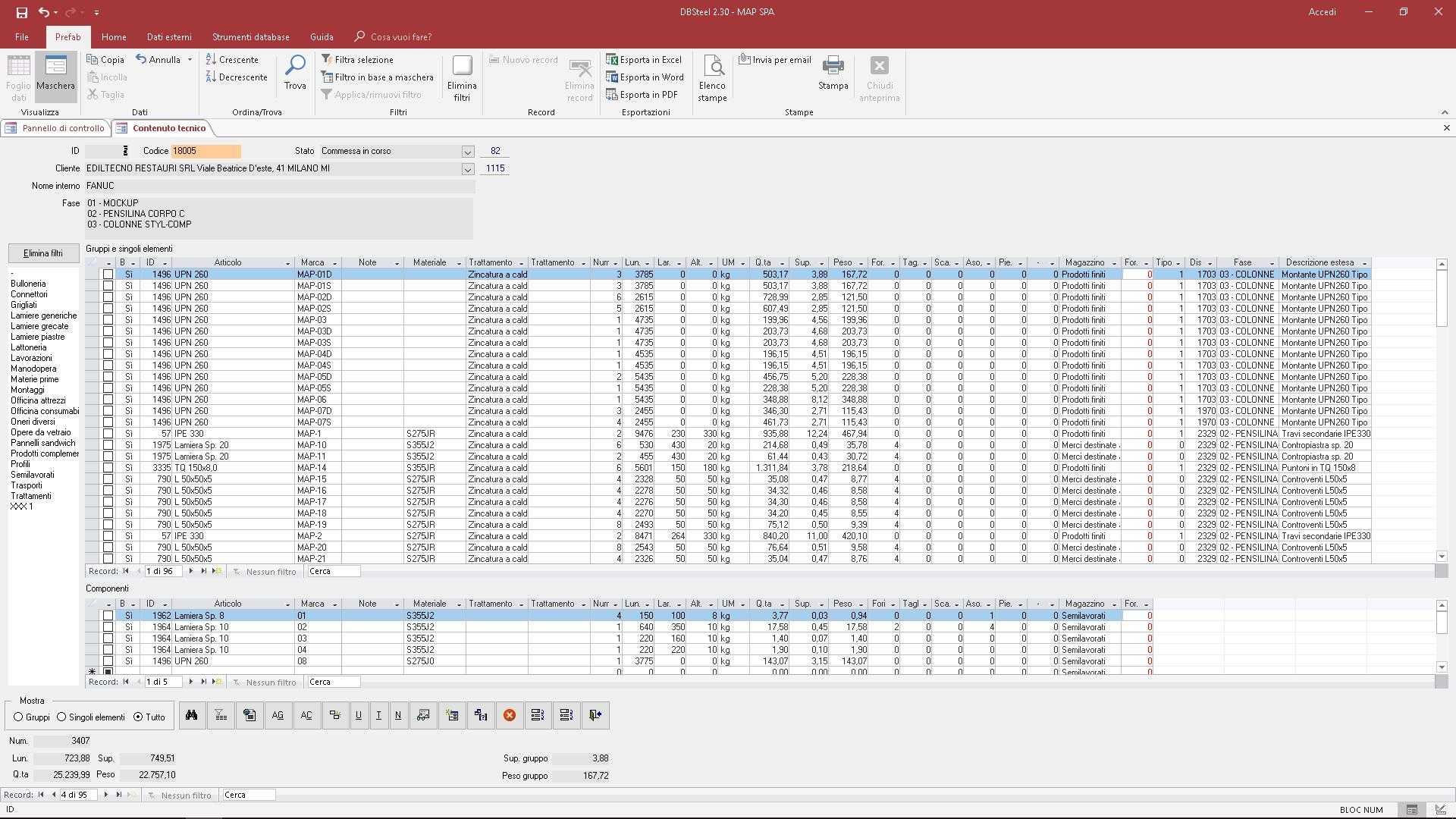
Task: Open the Cliente dropdown
Action: tap(467, 168)
